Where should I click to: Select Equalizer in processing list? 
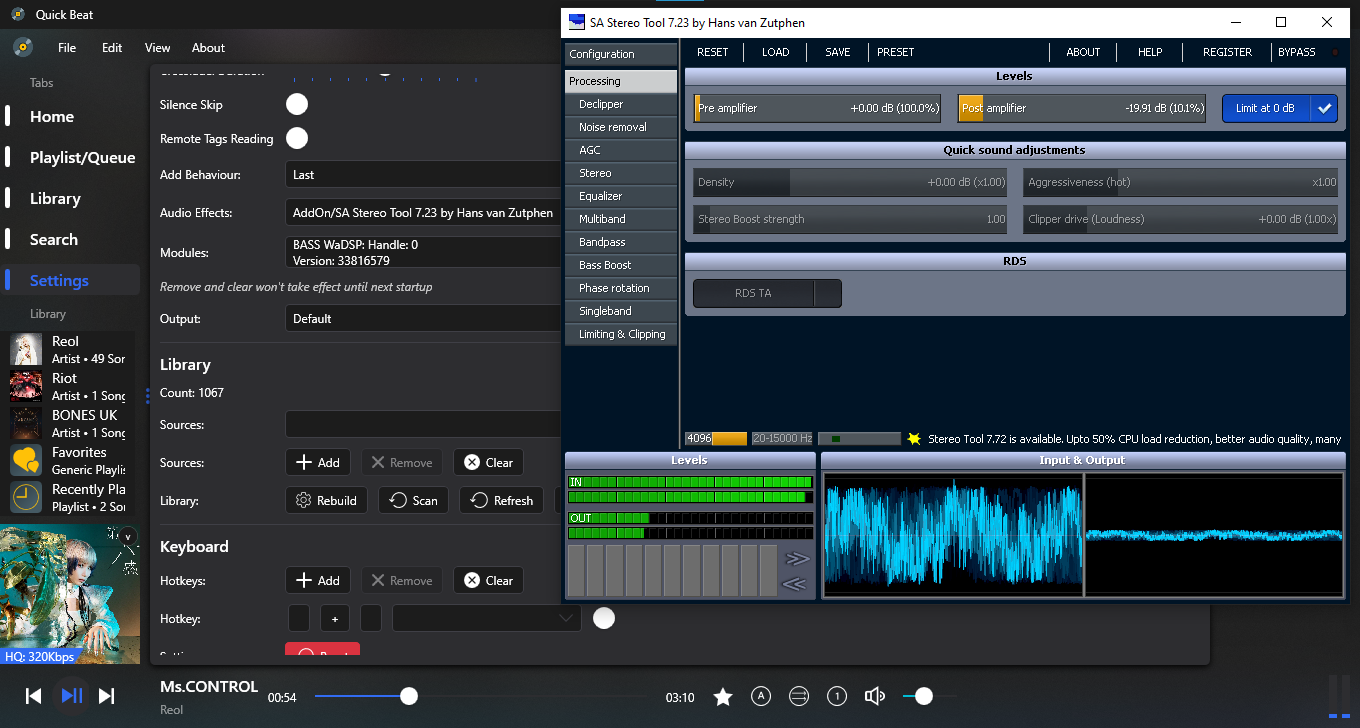click(621, 196)
